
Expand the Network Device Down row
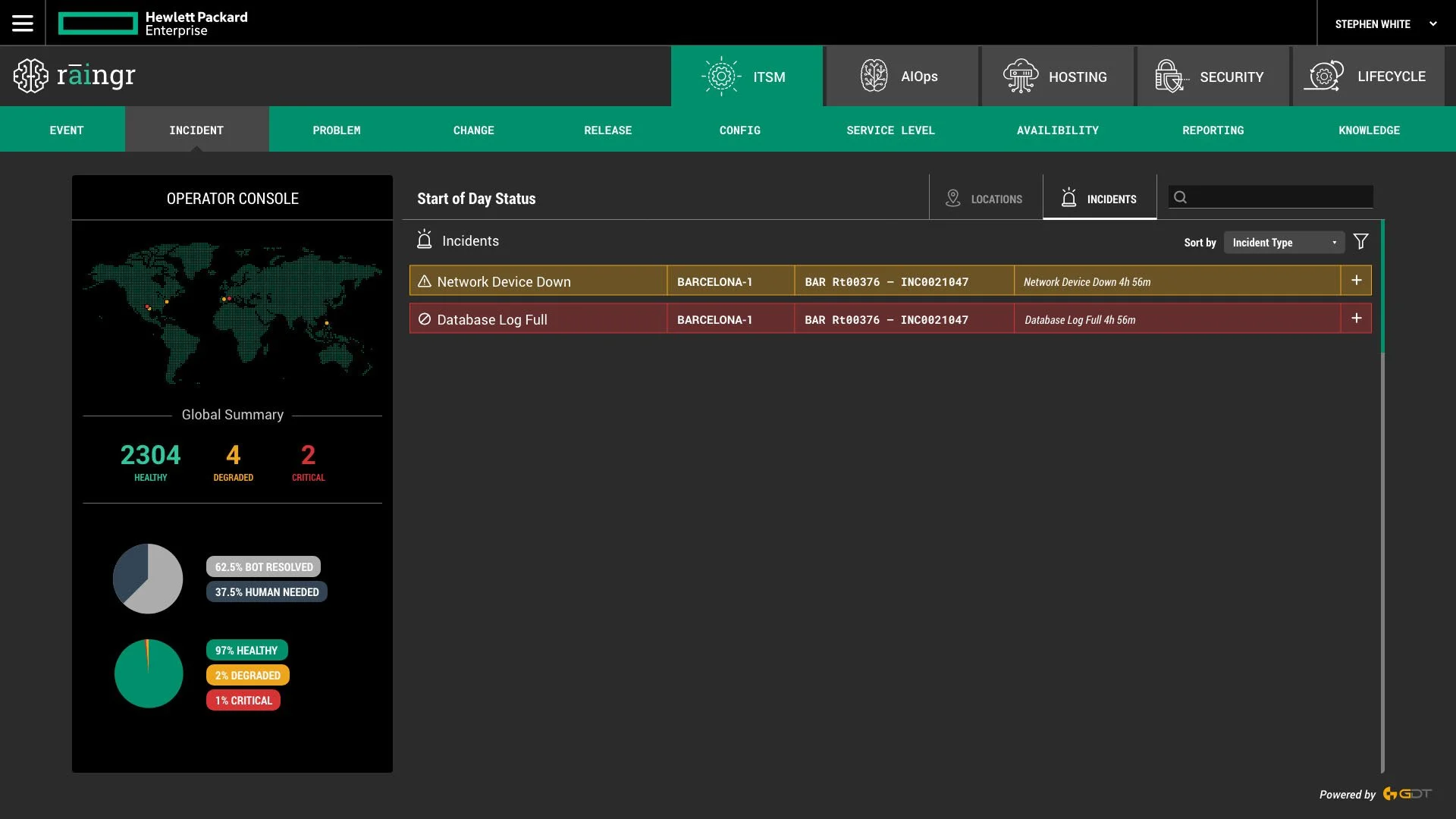coord(1357,281)
